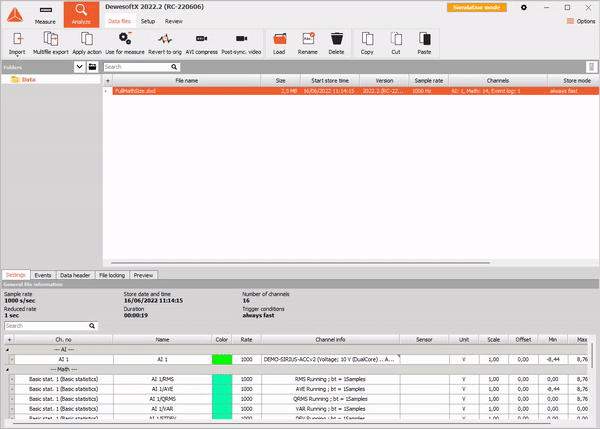Open the Data header tab
This screenshot has height=429, width=600.
tap(75, 275)
